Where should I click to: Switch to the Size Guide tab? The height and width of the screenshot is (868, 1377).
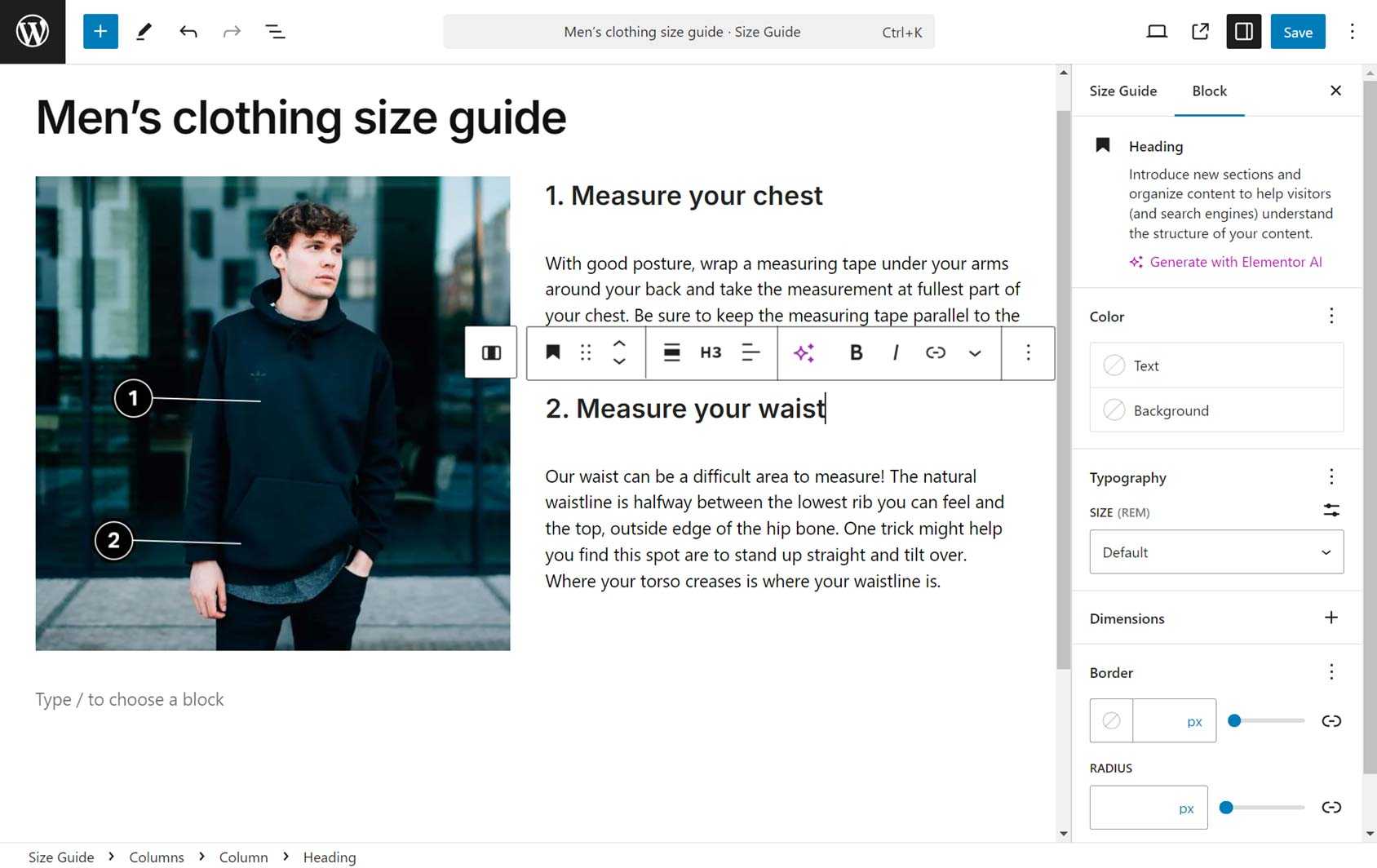pyautogui.click(x=1123, y=91)
